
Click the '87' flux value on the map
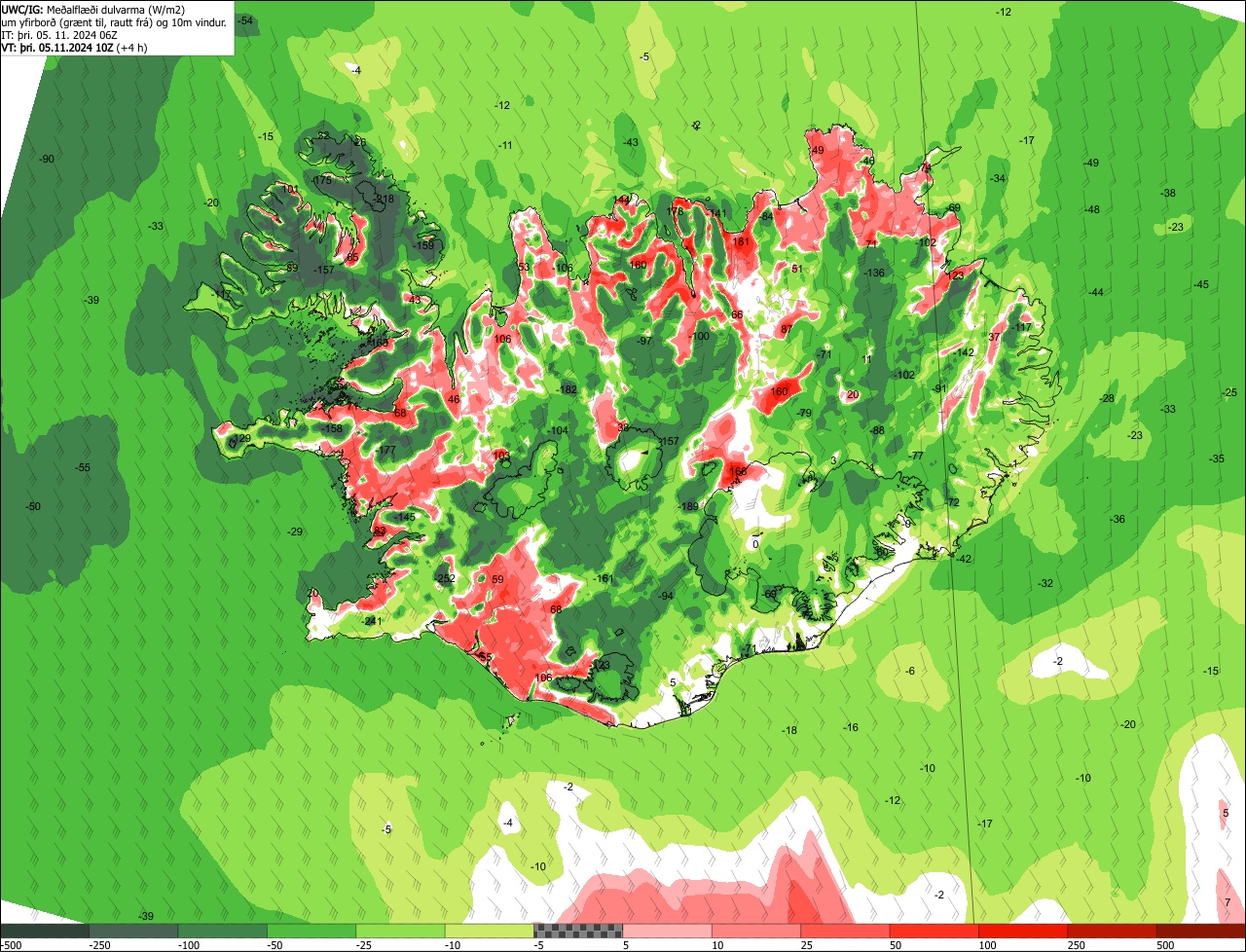pyautogui.click(x=787, y=330)
